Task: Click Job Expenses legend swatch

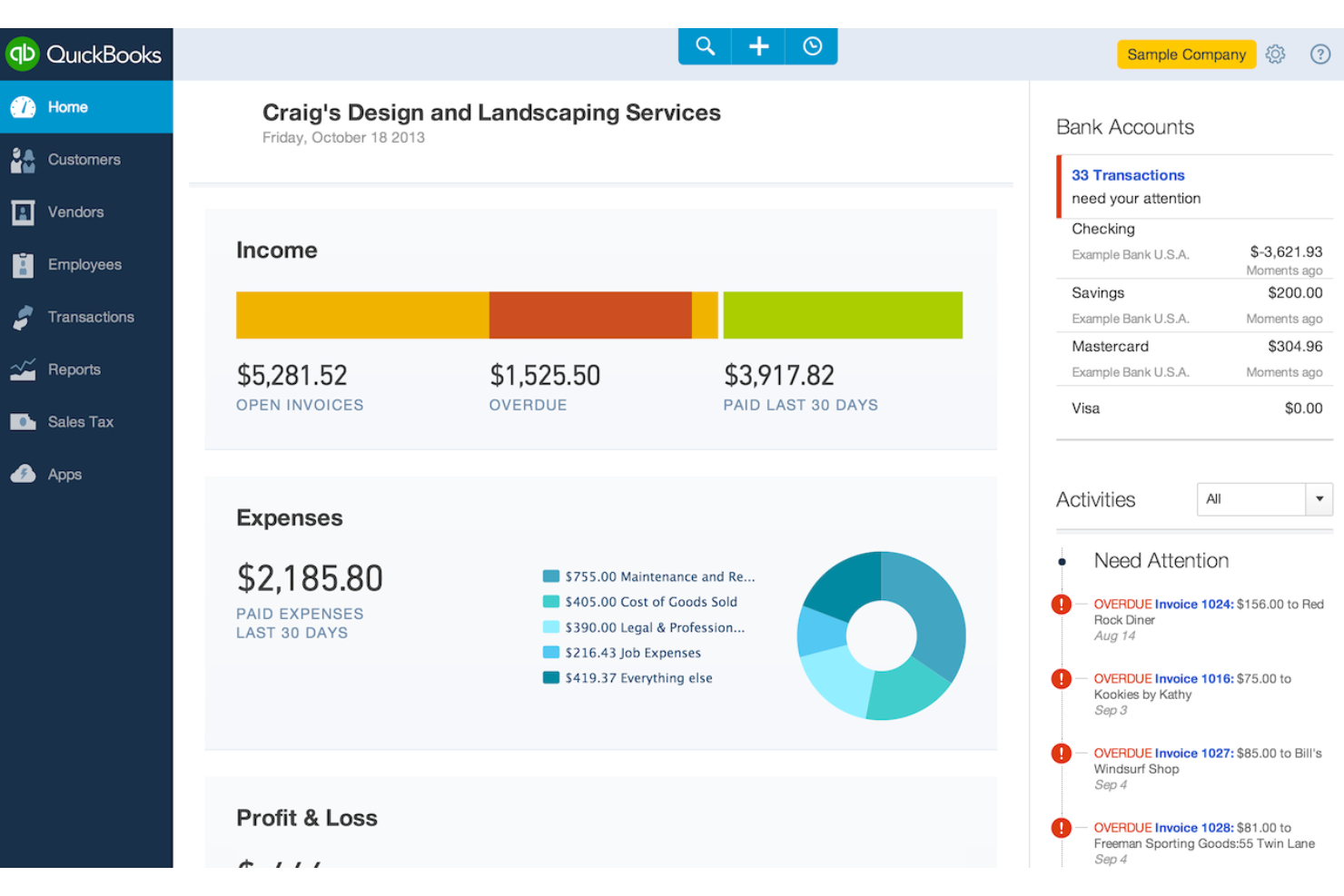Action: 551,653
